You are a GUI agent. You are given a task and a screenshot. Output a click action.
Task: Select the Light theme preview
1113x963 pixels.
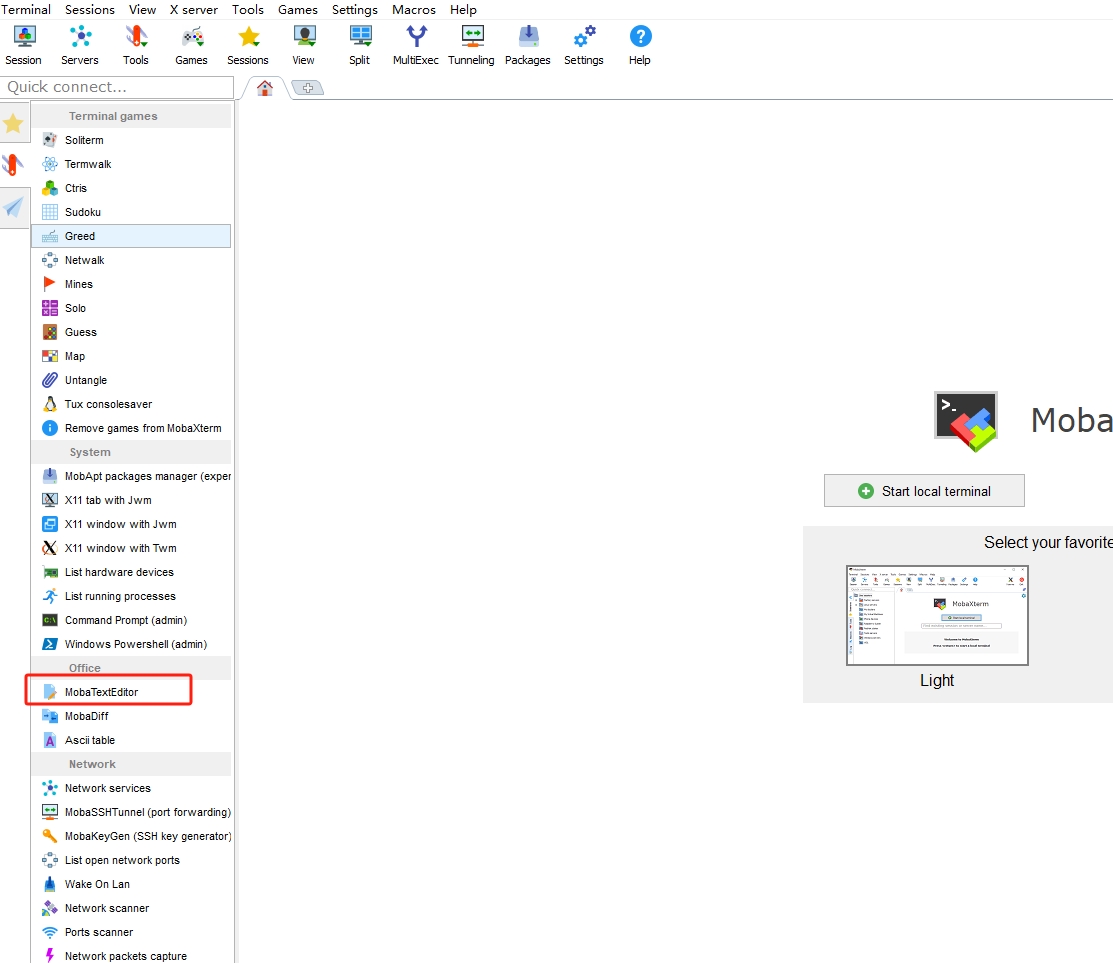936,616
